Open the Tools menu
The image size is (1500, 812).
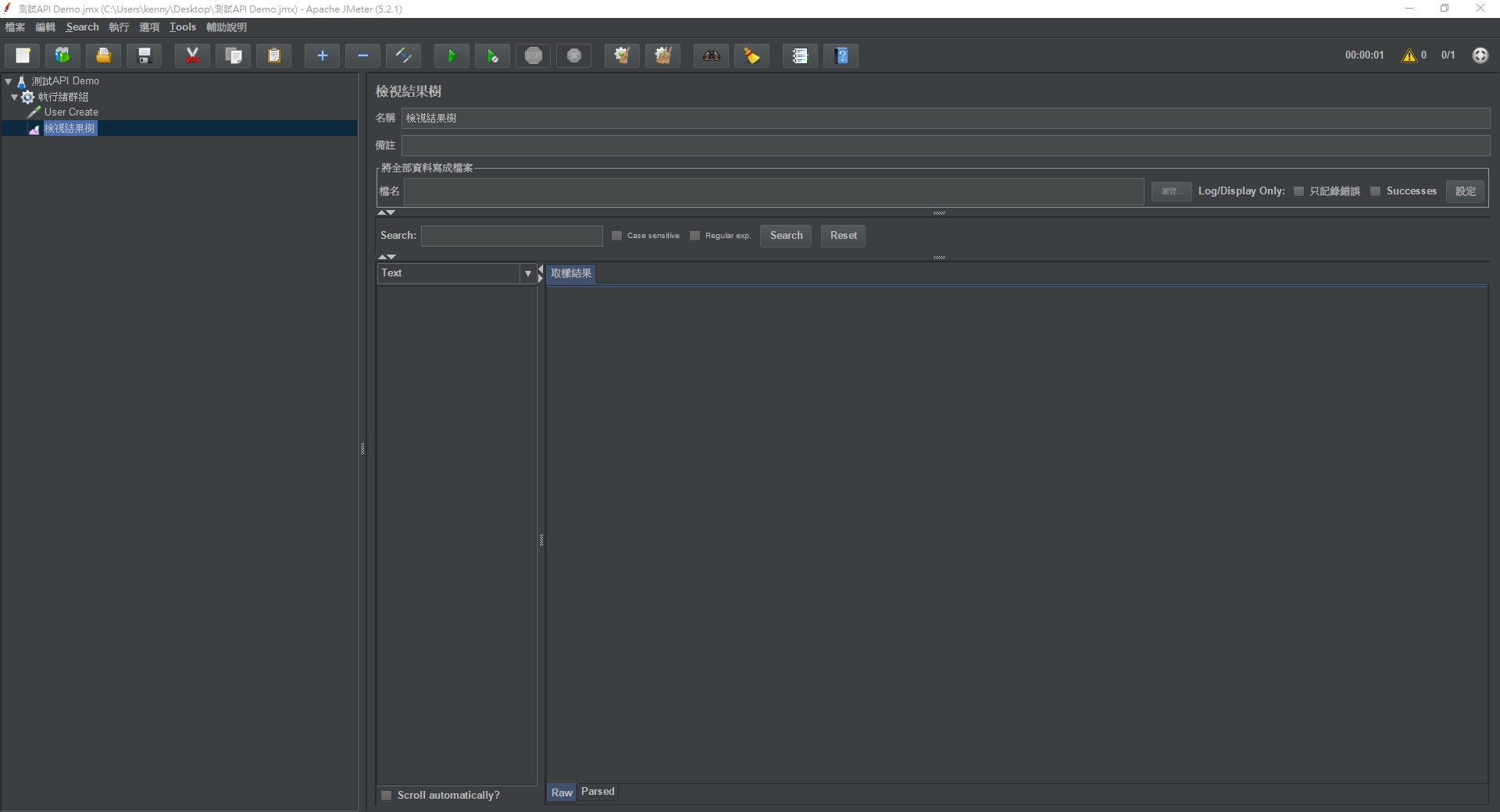(182, 27)
